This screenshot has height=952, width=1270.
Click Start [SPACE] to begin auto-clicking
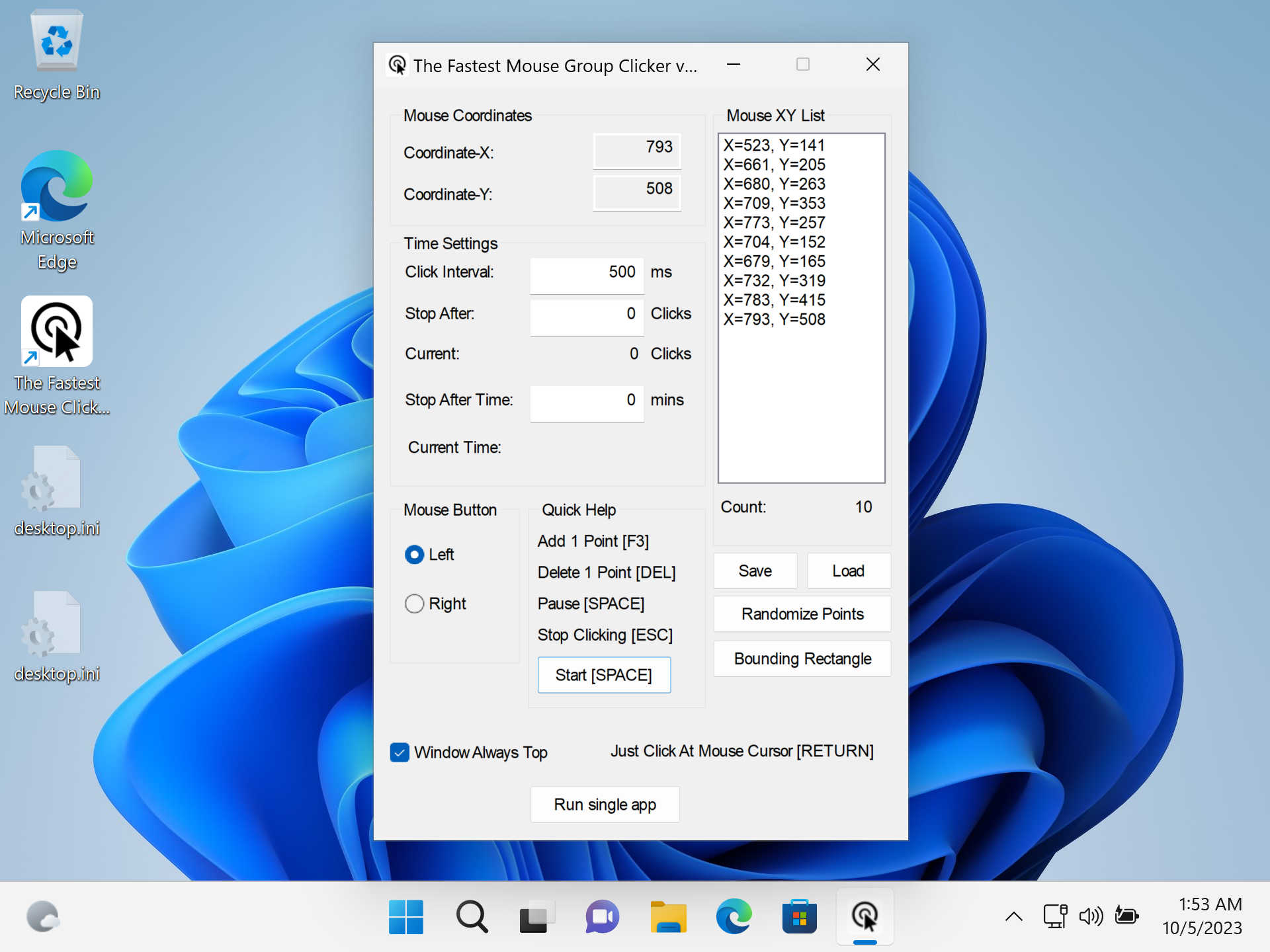(604, 675)
